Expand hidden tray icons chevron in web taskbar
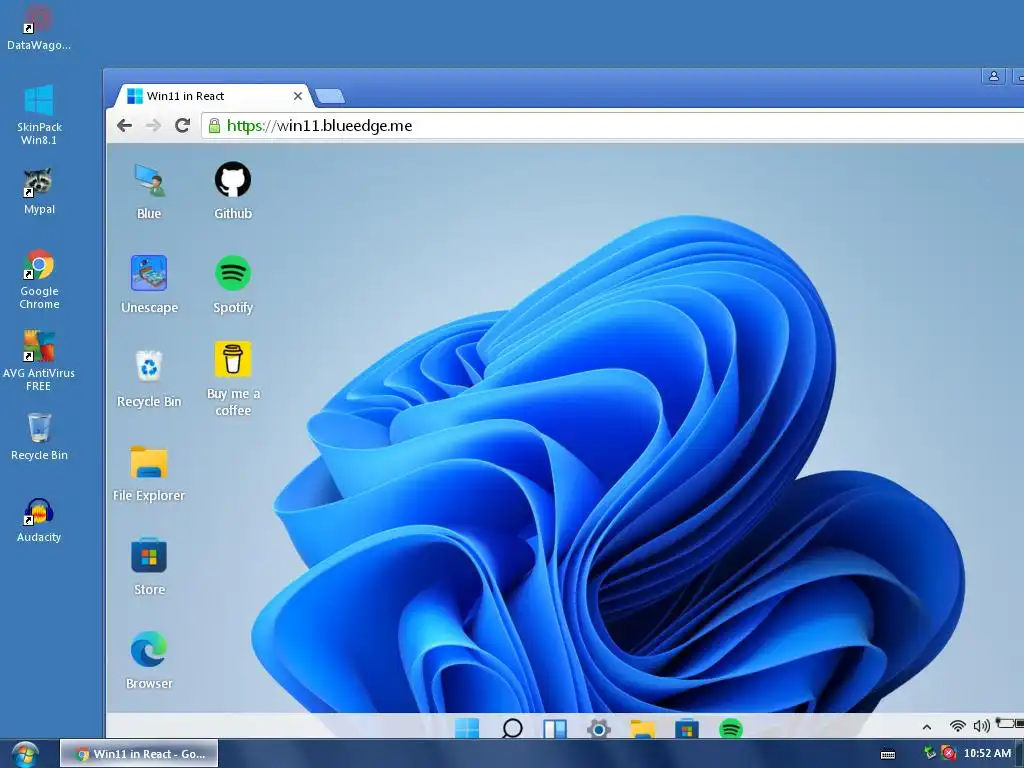 click(x=927, y=727)
